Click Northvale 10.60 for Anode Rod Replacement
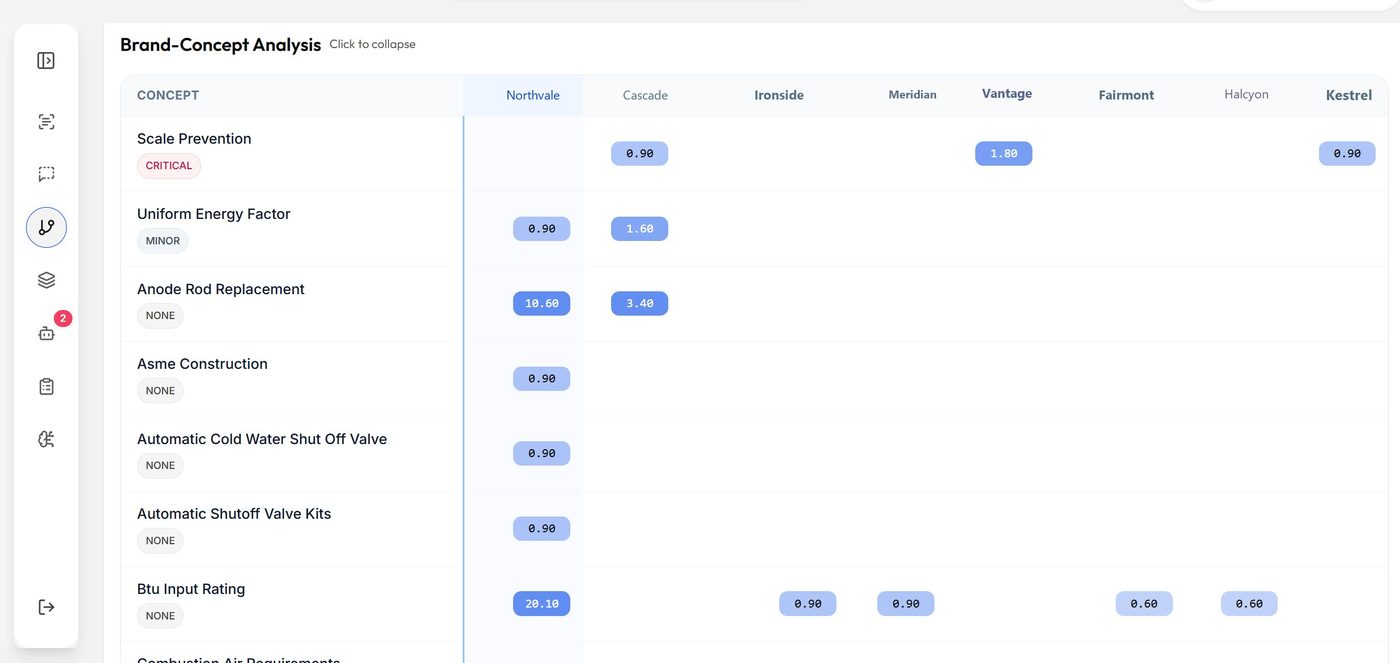This screenshot has height=663, width=1400. pos(542,304)
